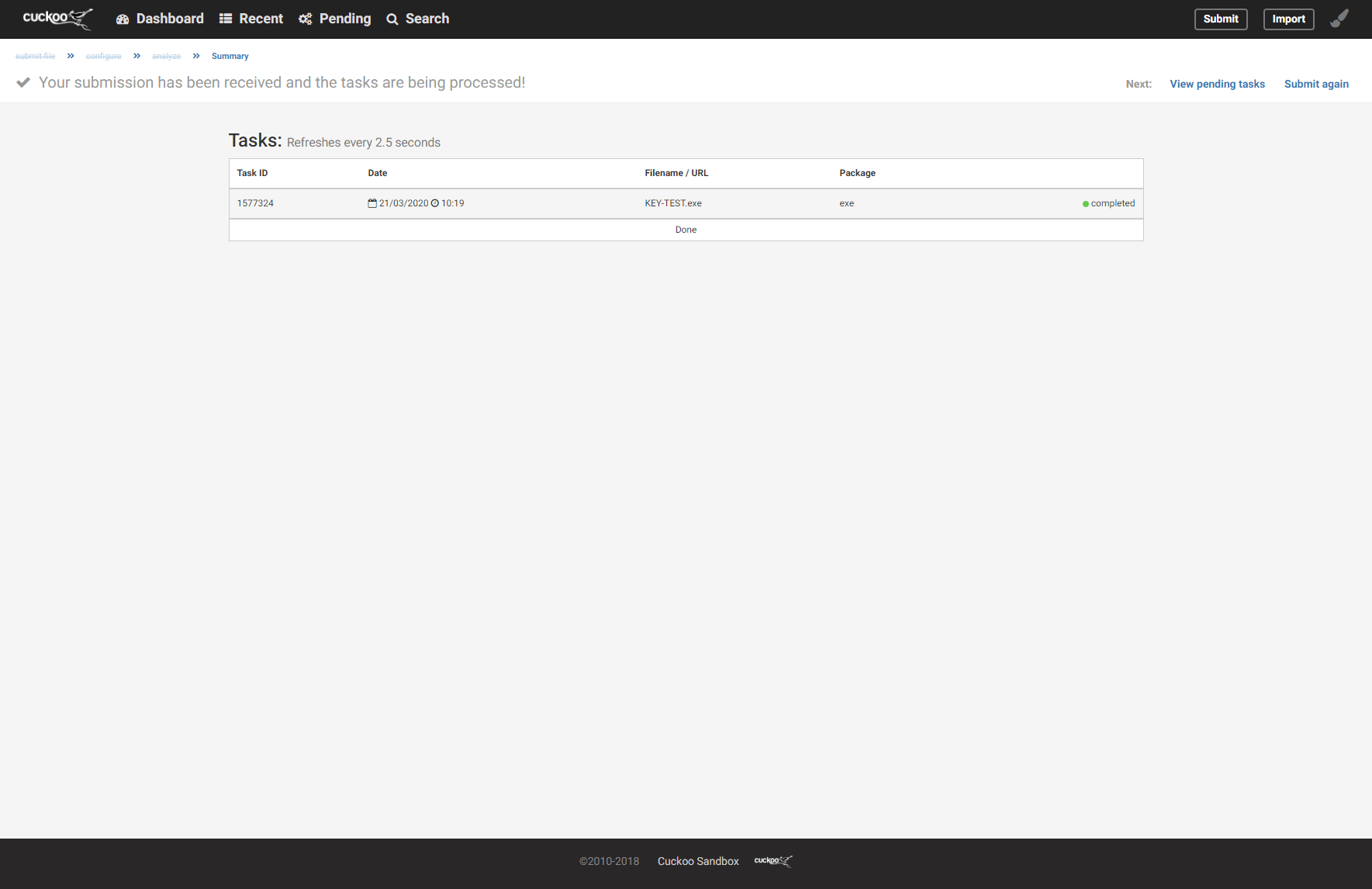
Task: Click the paintbrush theme icon
Action: tap(1339, 19)
